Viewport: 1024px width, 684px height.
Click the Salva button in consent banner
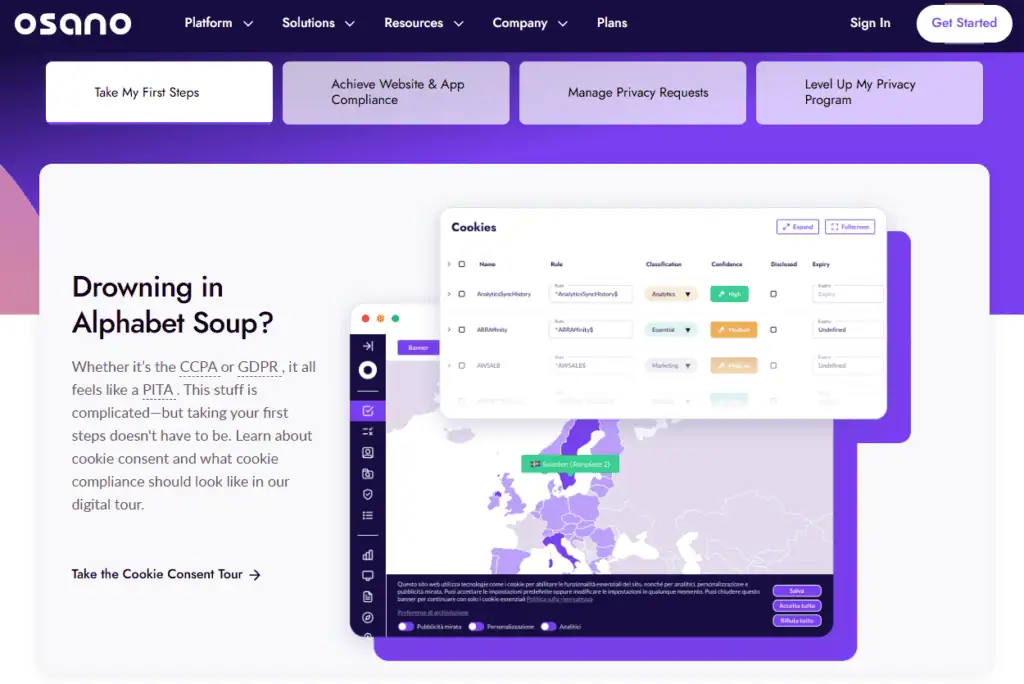coord(797,591)
